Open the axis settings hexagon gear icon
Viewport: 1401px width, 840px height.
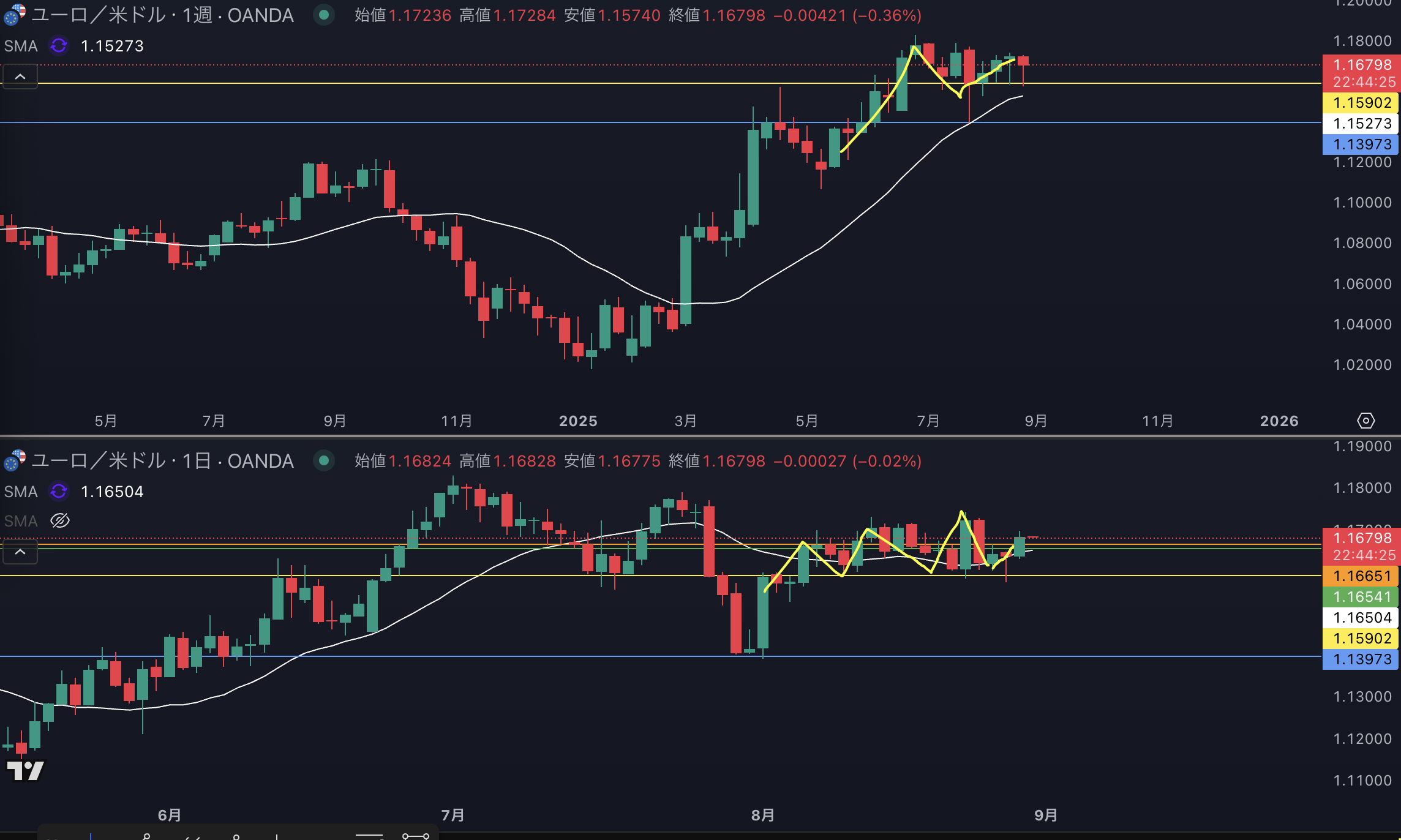[1365, 421]
